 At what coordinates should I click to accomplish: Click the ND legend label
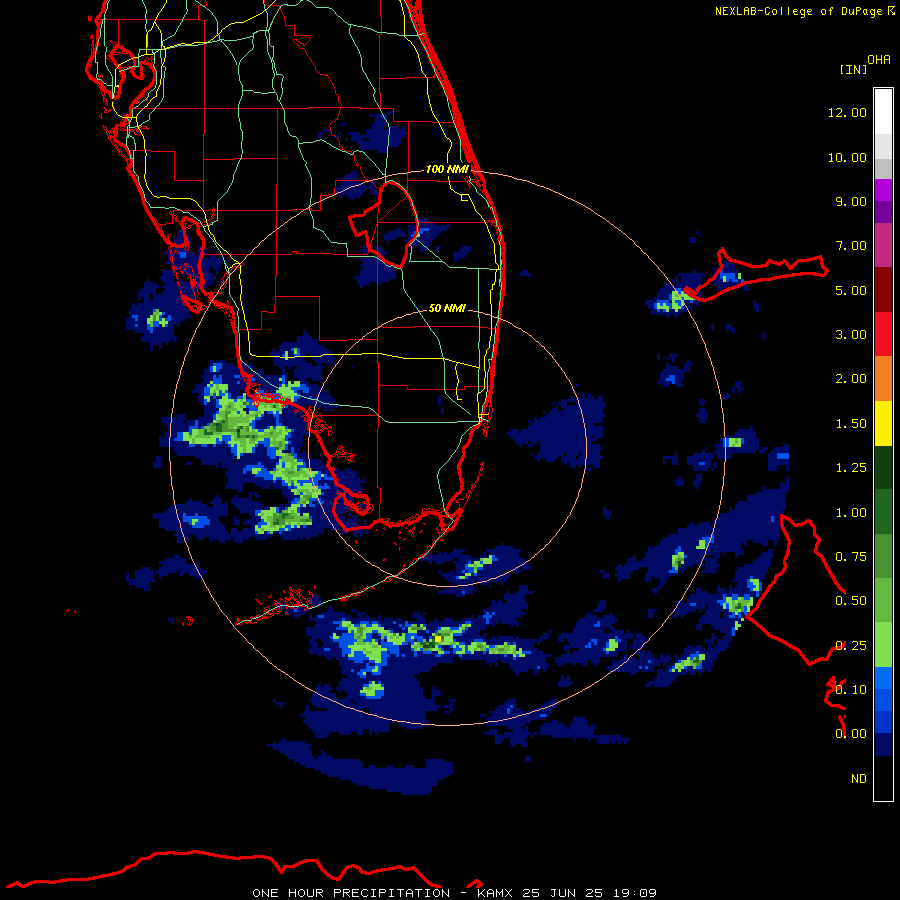click(859, 779)
